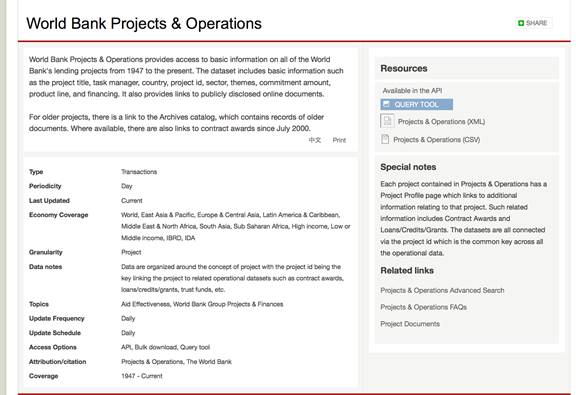Click the first description paragraph
Screen dimensions: 576x395
tap(186, 76)
